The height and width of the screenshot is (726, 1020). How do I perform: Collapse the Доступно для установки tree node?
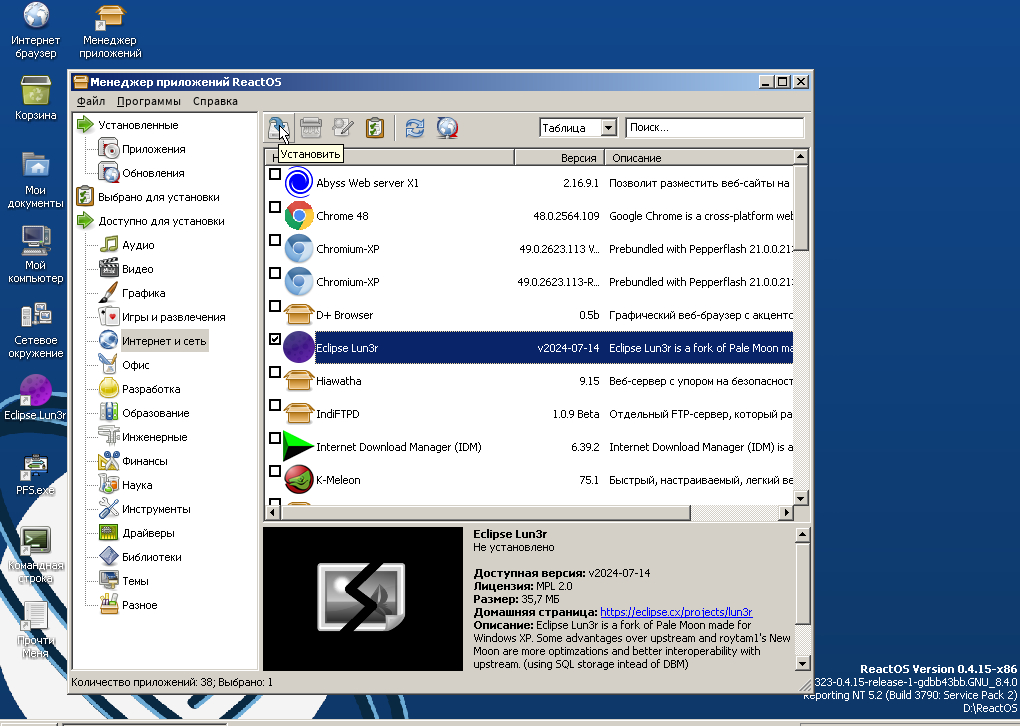(x=85, y=221)
